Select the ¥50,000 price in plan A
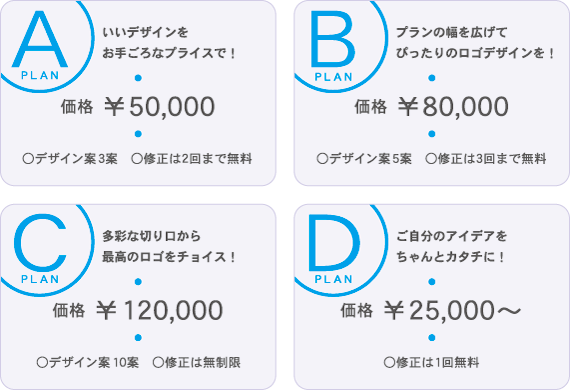The width and height of the screenshot is (570, 390). (160, 107)
